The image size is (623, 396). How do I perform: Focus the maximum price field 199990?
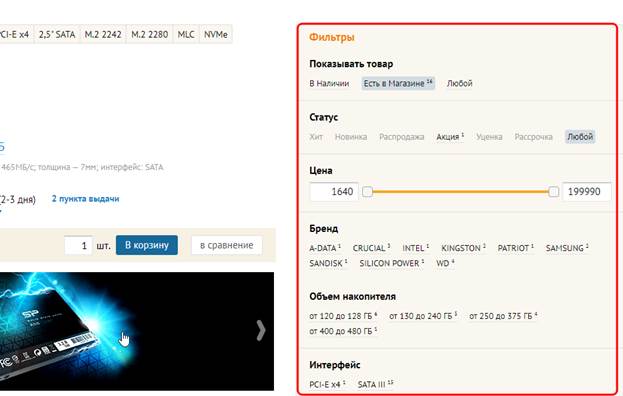tap(587, 192)
